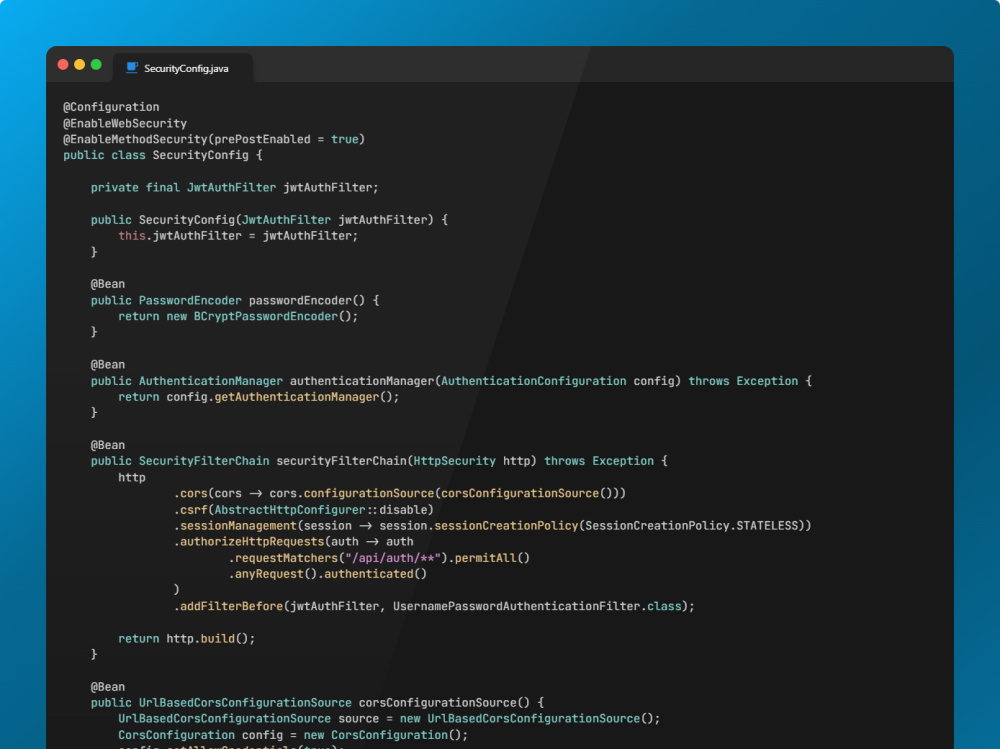Click UsernamePasswordAuthenticationFilter text
Screen dimensions: 1000x749
(516, 606)
